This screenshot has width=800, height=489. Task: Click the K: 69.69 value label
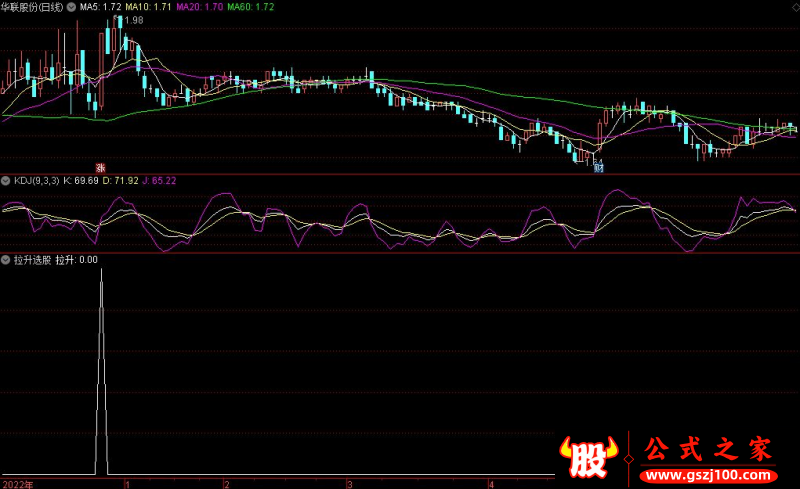pos(81,181)
